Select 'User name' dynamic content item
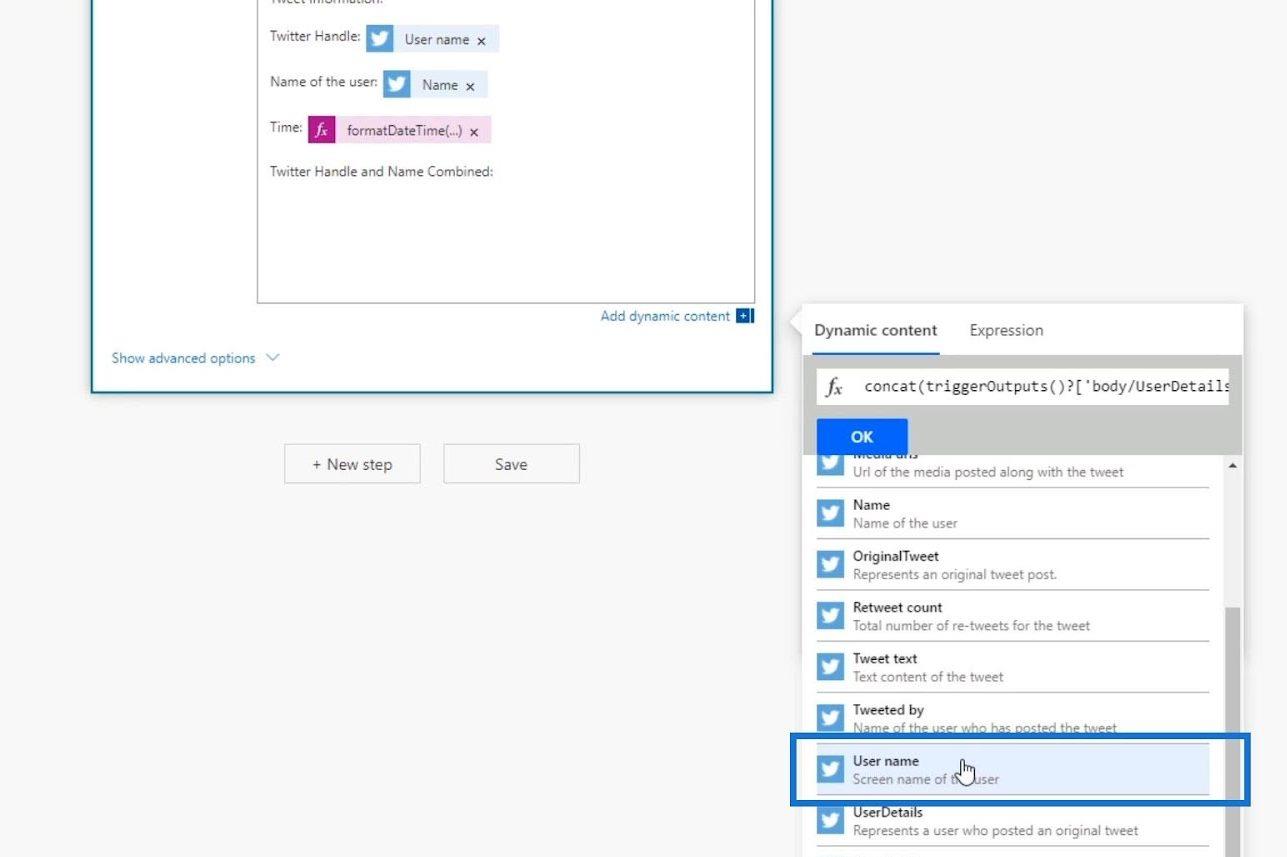1287x857 pixels. 1012,768
